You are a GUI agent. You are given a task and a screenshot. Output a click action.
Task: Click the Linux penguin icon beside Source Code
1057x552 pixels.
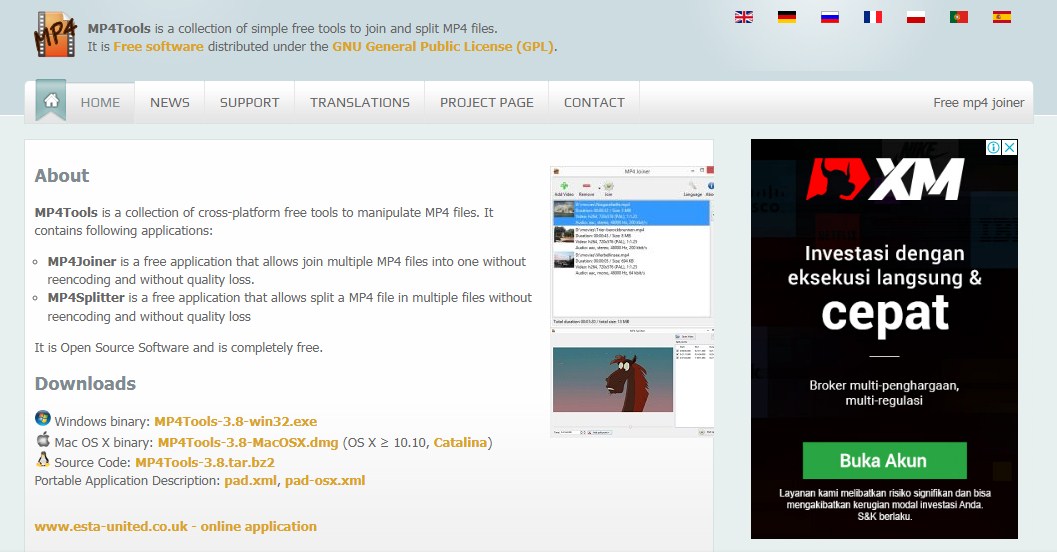tap(42, 460)
